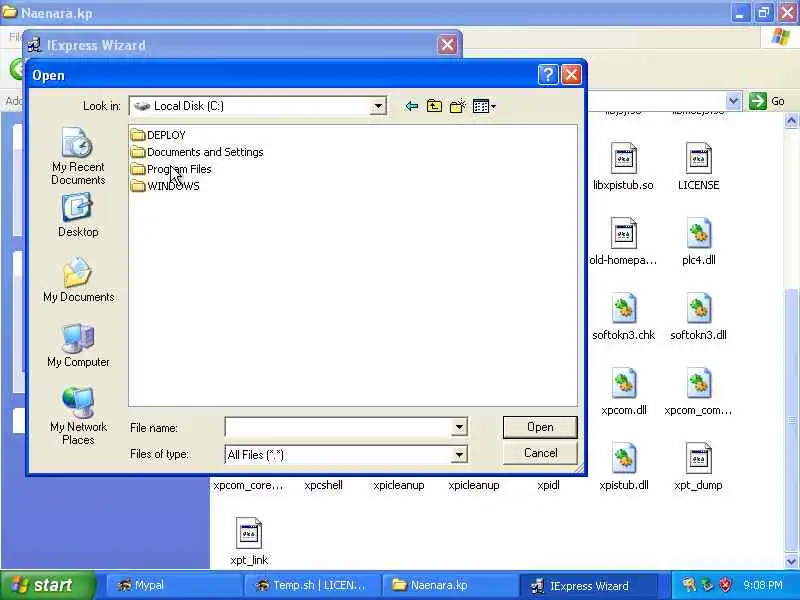Select xpt_link file in Explorer
The width and height of the screenshot is (800, 600).
pos(249,542)
